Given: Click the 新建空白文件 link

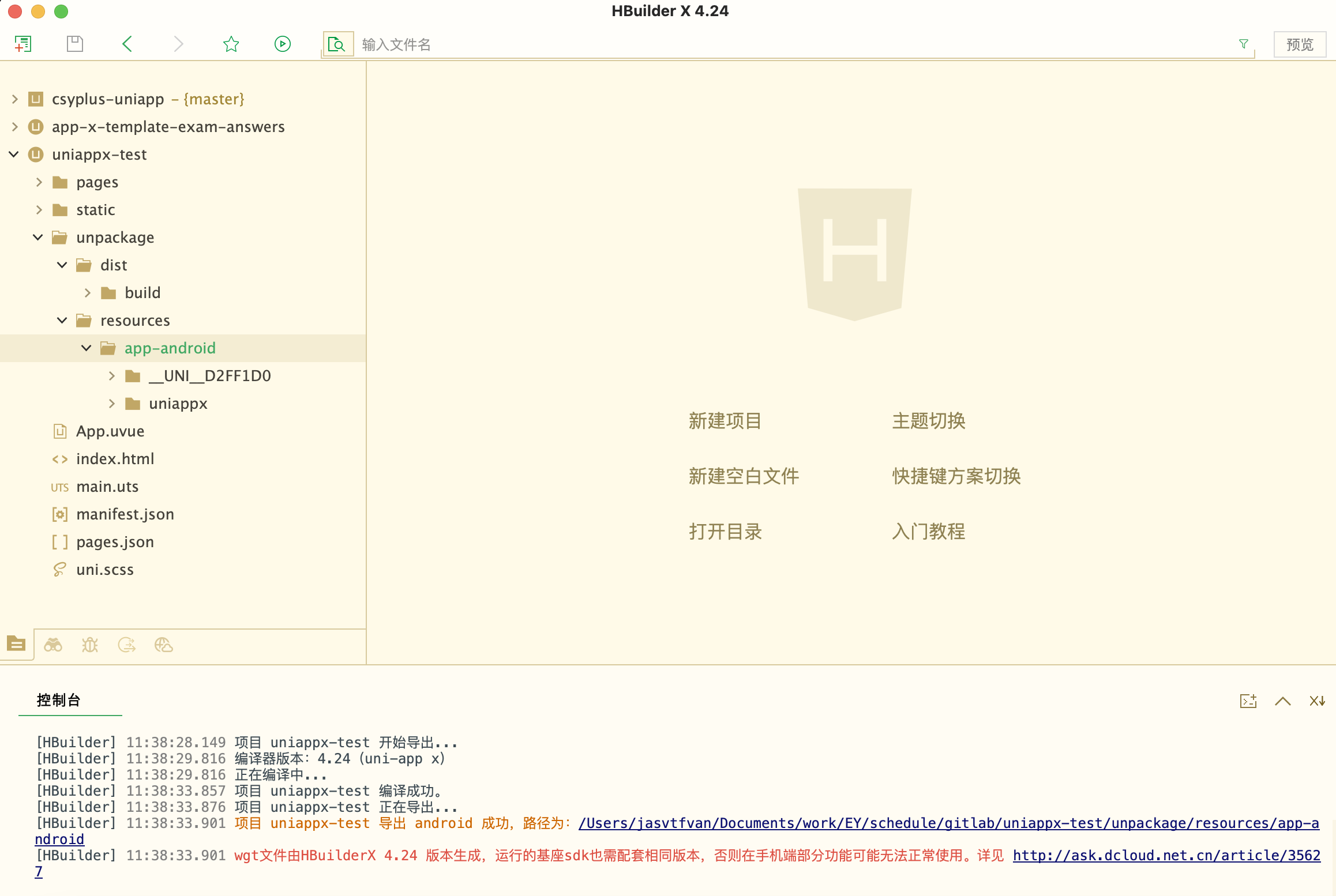Looking at the screenshot, I should click(x=744, y=476).
